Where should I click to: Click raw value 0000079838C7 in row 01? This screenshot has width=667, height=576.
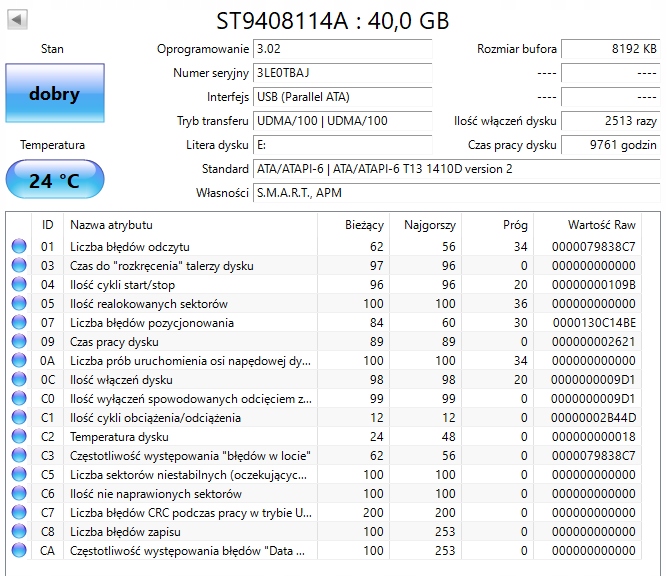(593, 247)
